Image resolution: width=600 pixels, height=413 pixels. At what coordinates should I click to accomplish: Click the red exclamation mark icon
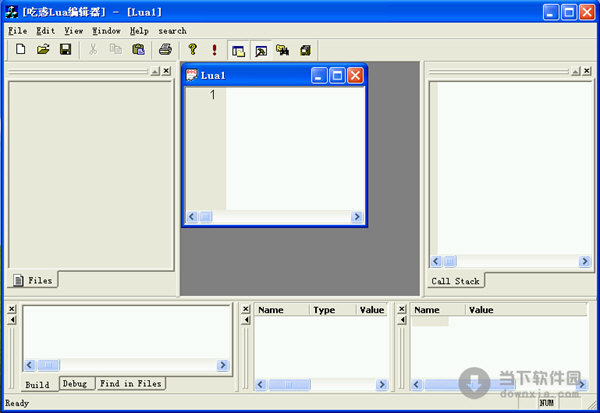point(214,50)
